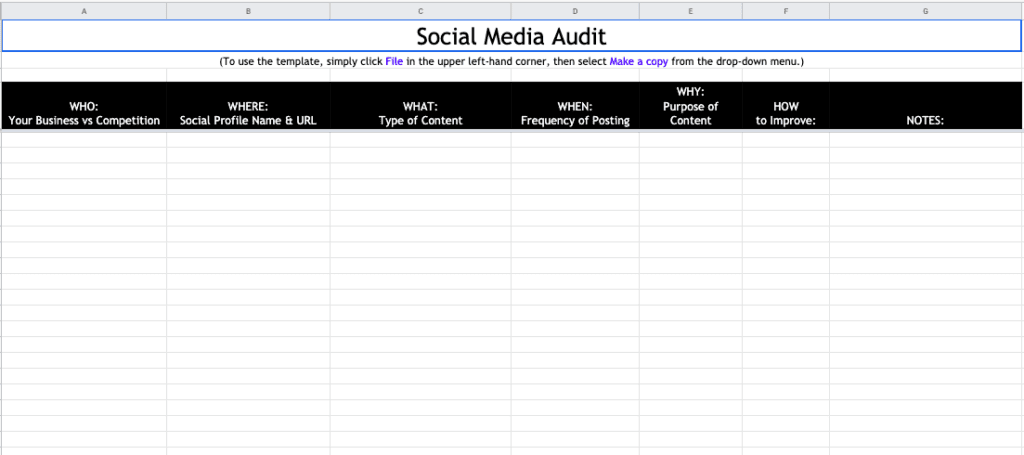Select column B header
1024x455 pixels.
(x=248, y=10)
